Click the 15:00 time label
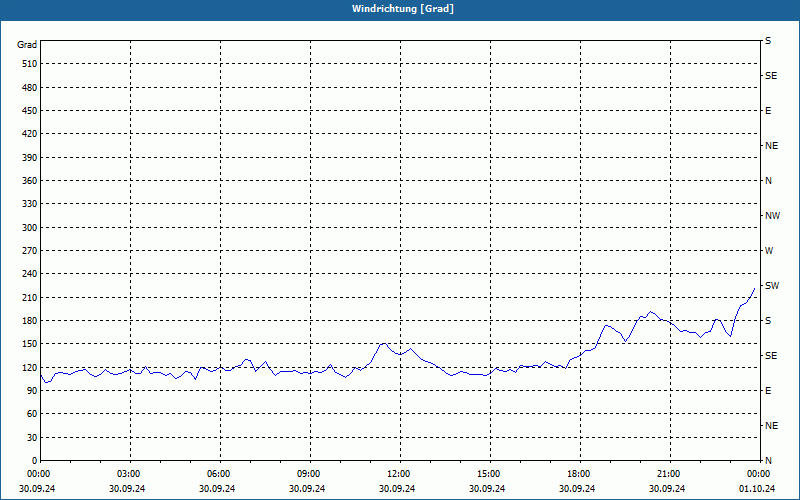800x500 pixels. pos(490,474)
